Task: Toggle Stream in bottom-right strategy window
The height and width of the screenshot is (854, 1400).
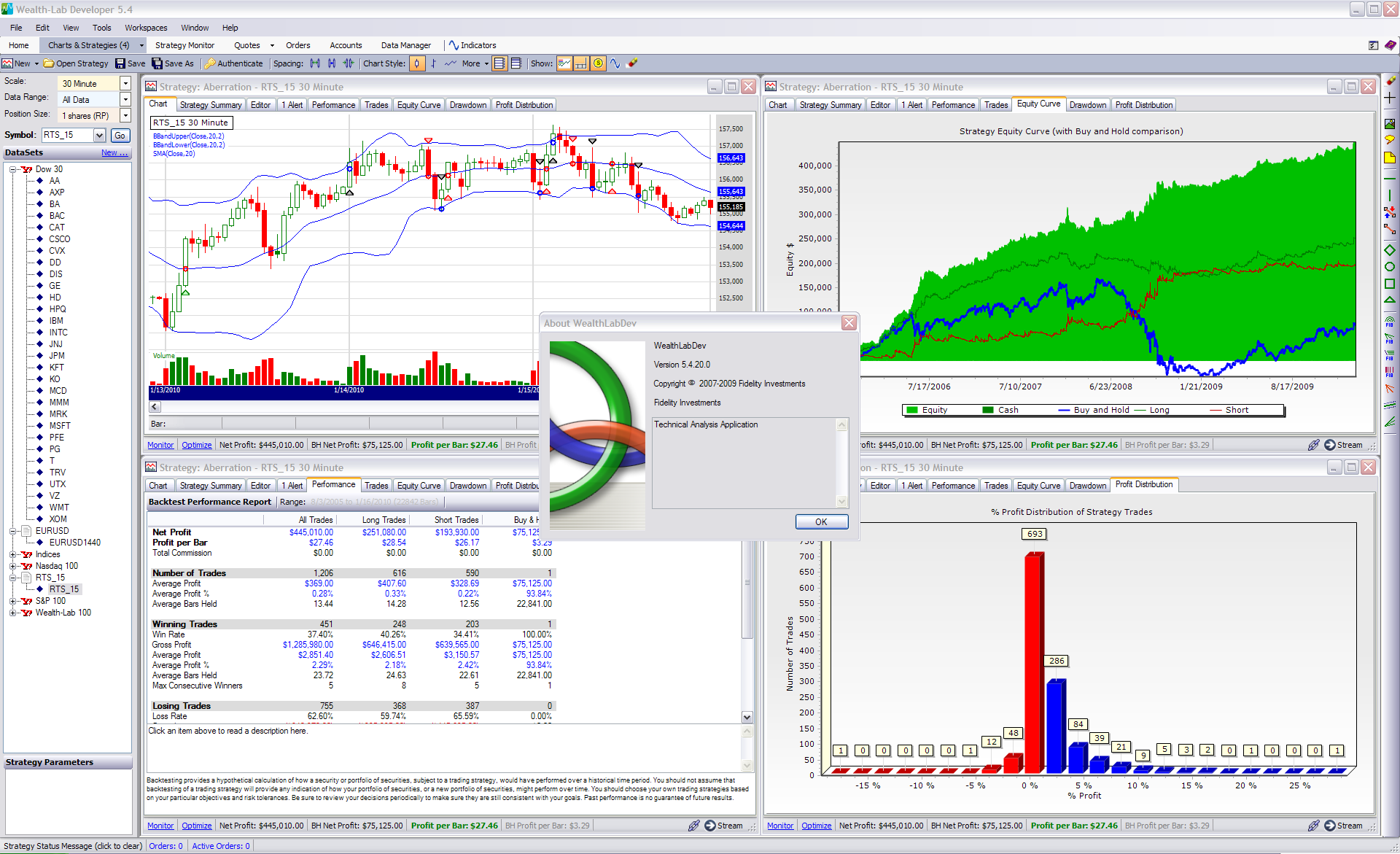Action: click(x=1343, y=826)
